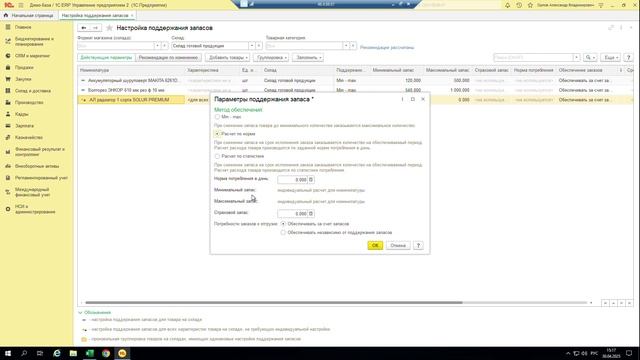The width and height of the screenshot is (640, 360).
Task: Open the Товарная категория dropdown arrow
Action: (x=346, y=46)
